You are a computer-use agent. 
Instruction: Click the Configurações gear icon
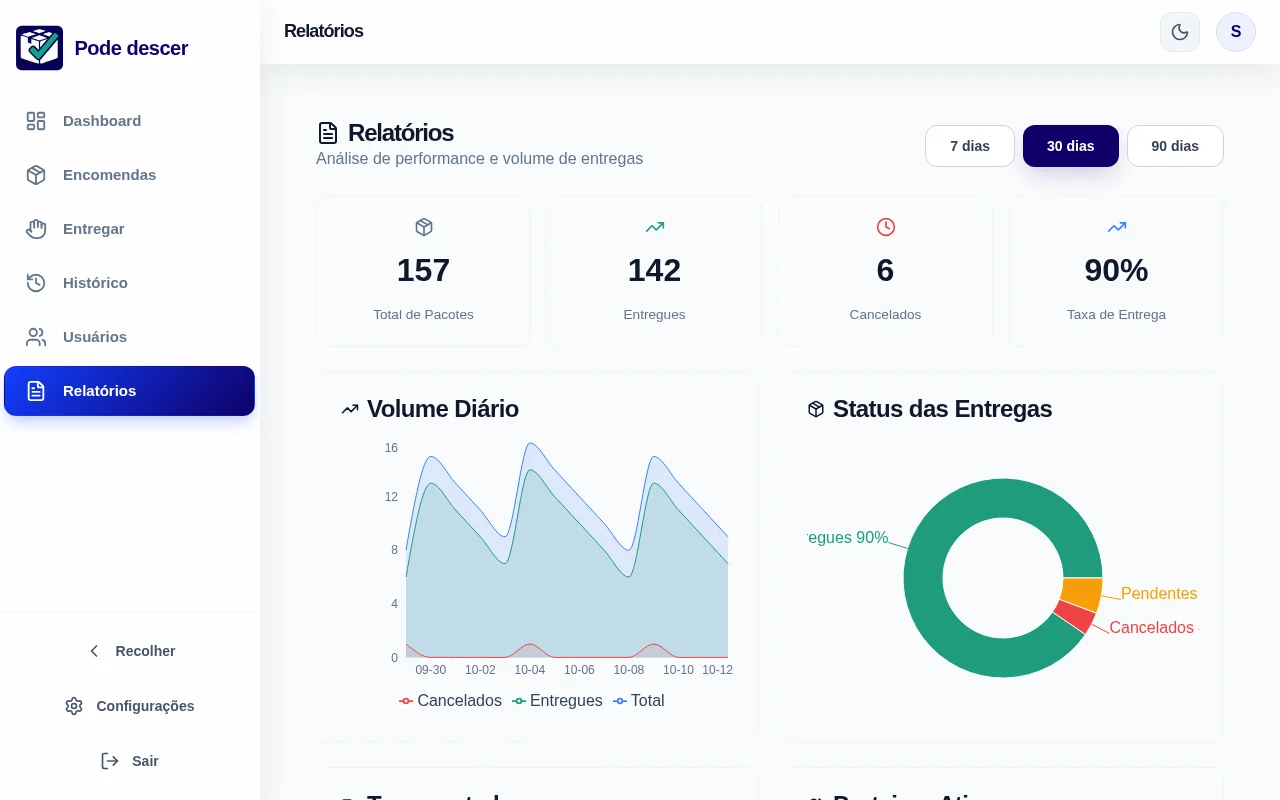coord(74,706)
